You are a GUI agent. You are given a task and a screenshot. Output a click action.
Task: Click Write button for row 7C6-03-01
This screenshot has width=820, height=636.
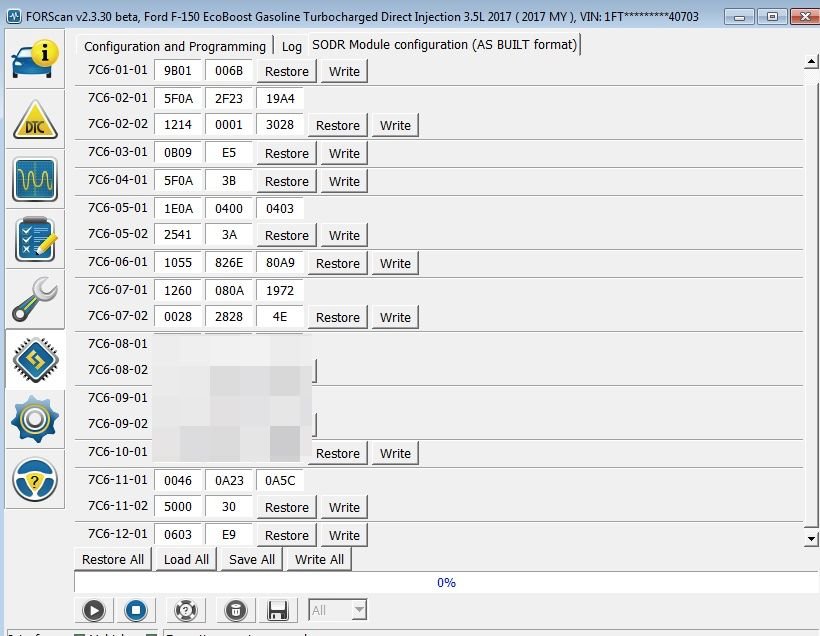344,153
